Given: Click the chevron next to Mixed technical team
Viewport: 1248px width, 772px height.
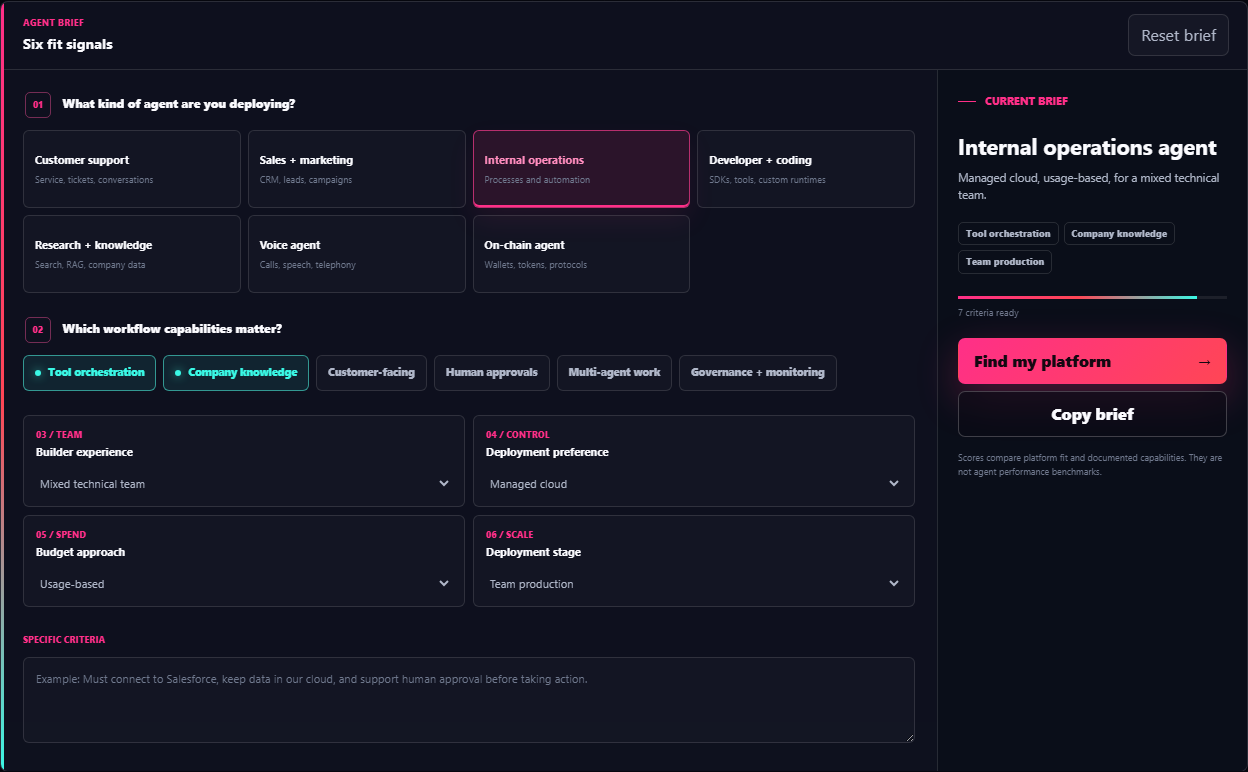Looking at the screenshot, I should pos(444,484).
